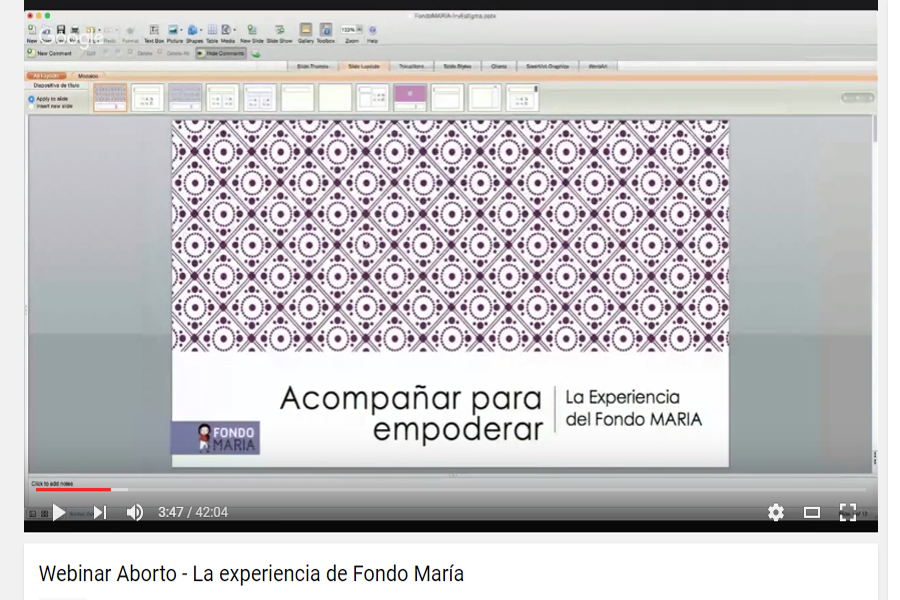Select the Apply to slide radio button
The height and width of the screenshot is (600, 900).
pyautogui.click(x=31, y=99)
